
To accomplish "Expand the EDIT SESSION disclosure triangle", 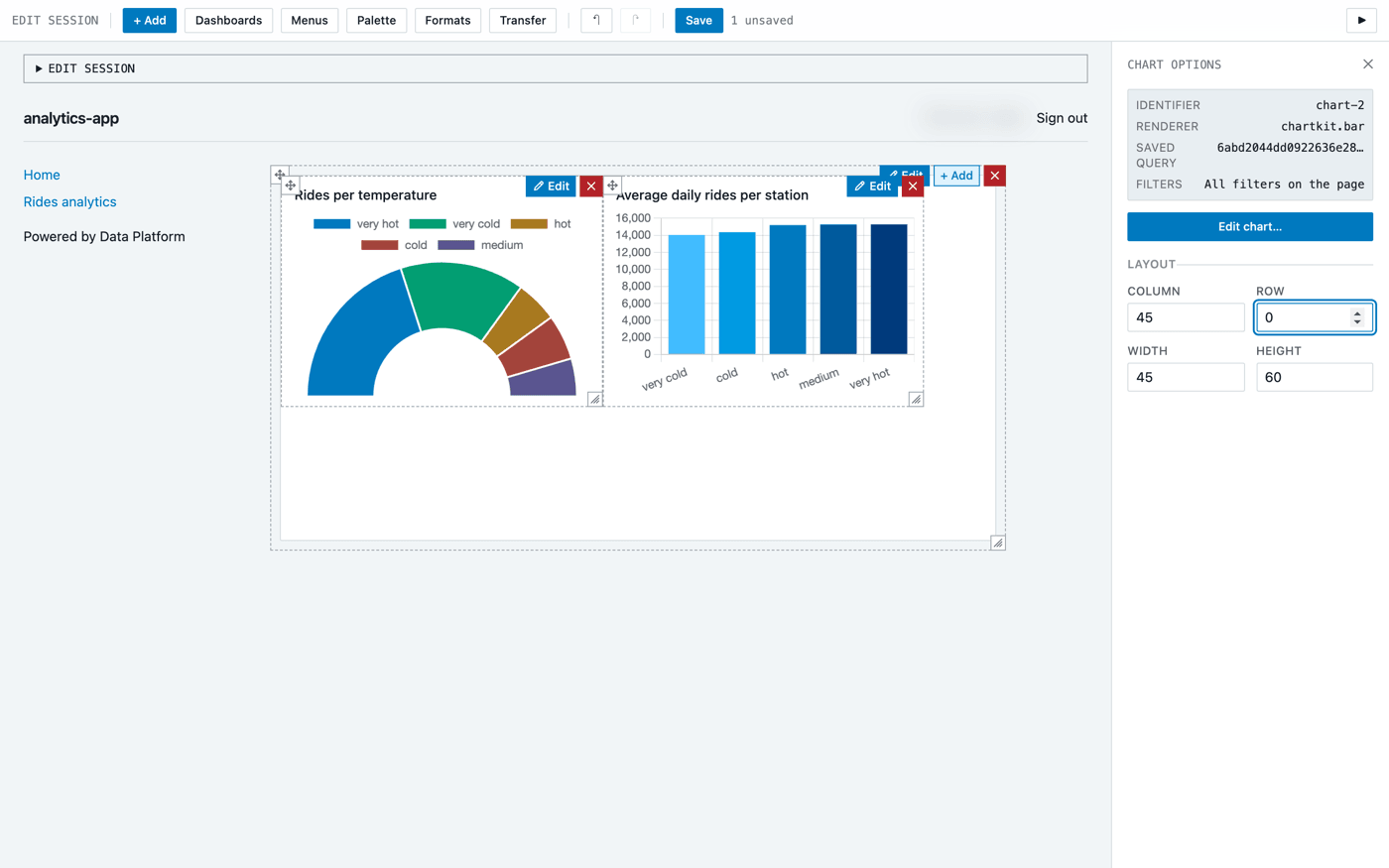I will point(39,68).
